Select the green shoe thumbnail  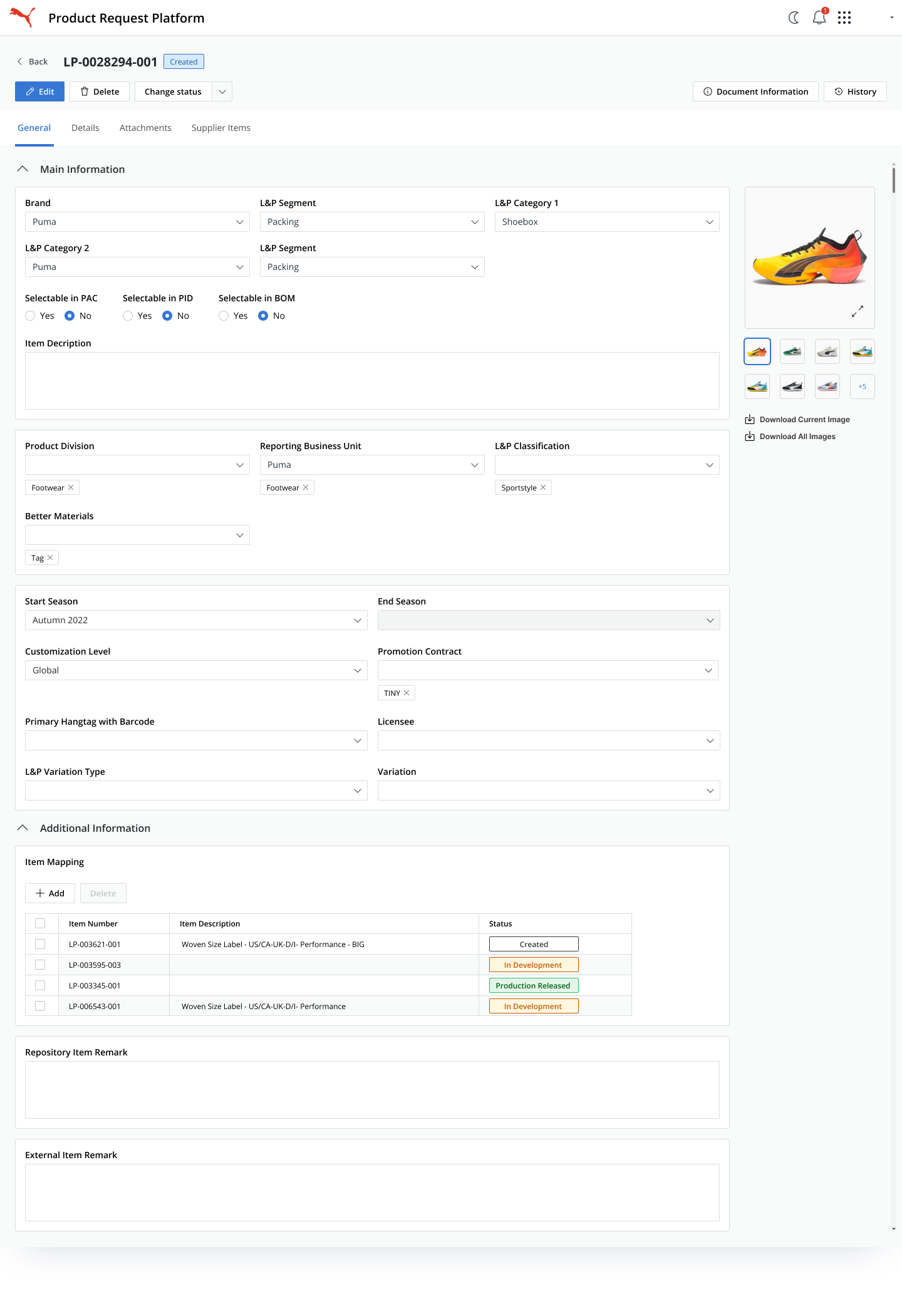coord(792,351)
